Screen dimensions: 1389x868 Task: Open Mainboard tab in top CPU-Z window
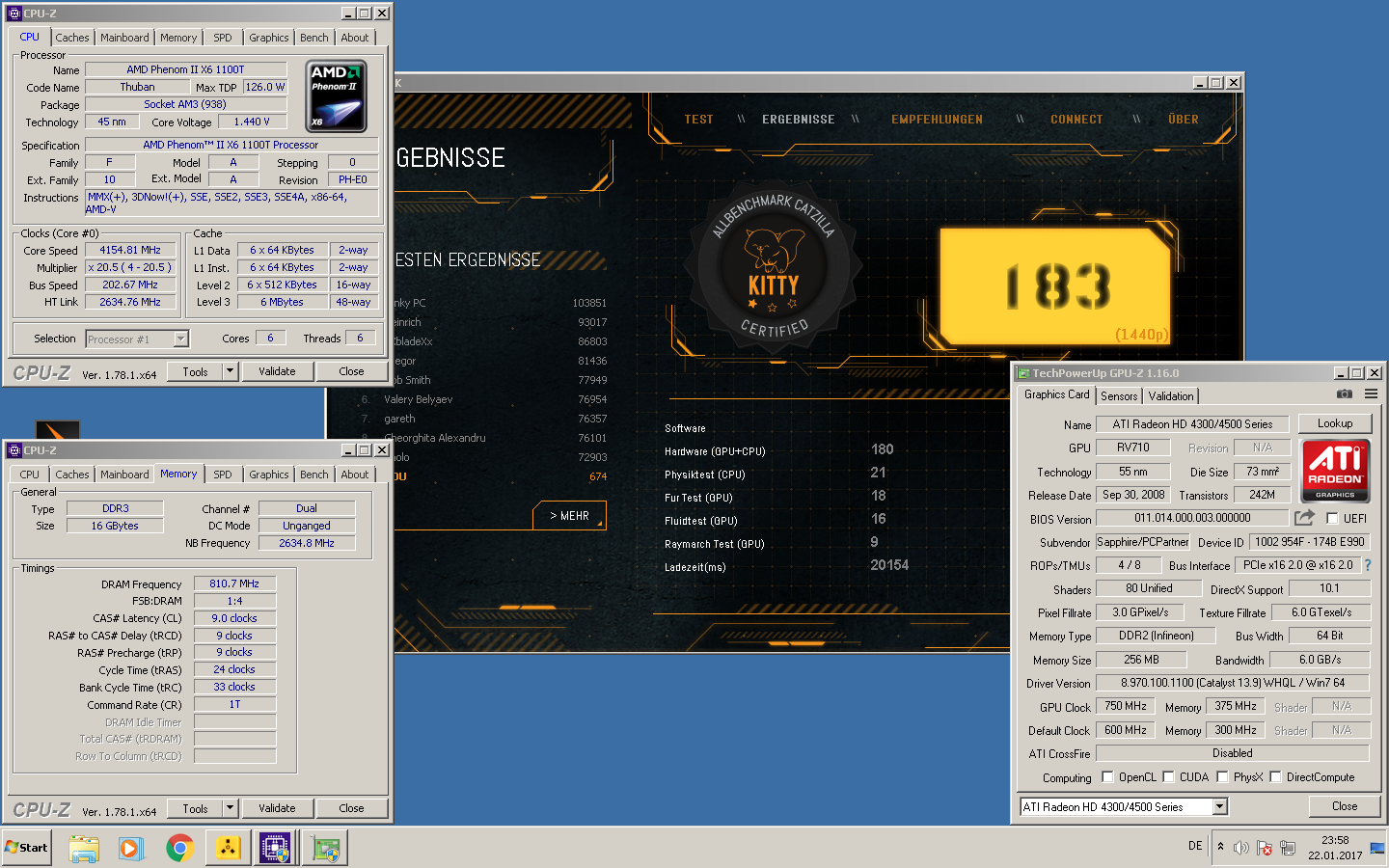coord(124,38)
